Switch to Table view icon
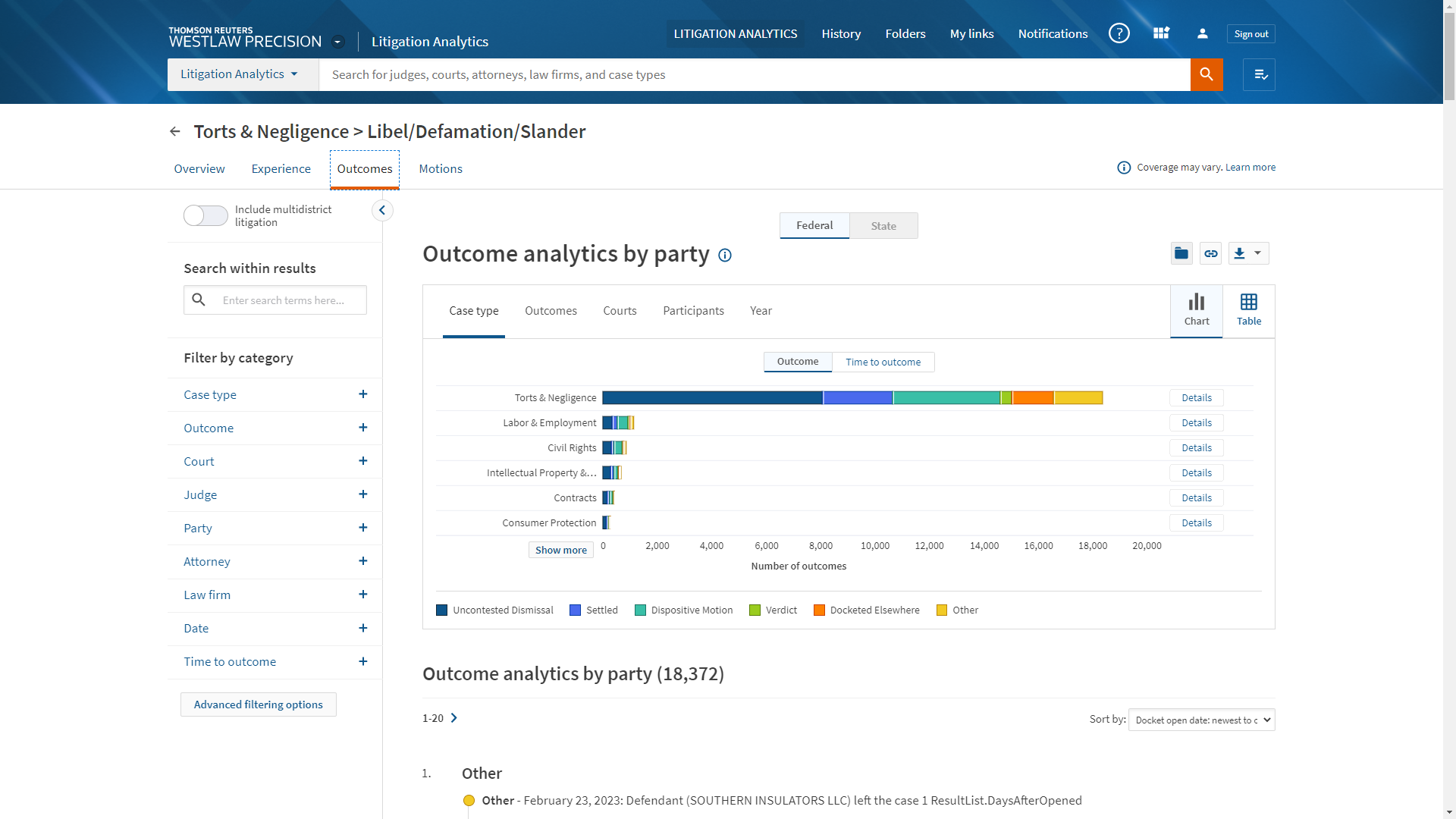The image size is (1456, 819). pyautogui.click(x=1248, y=310)
